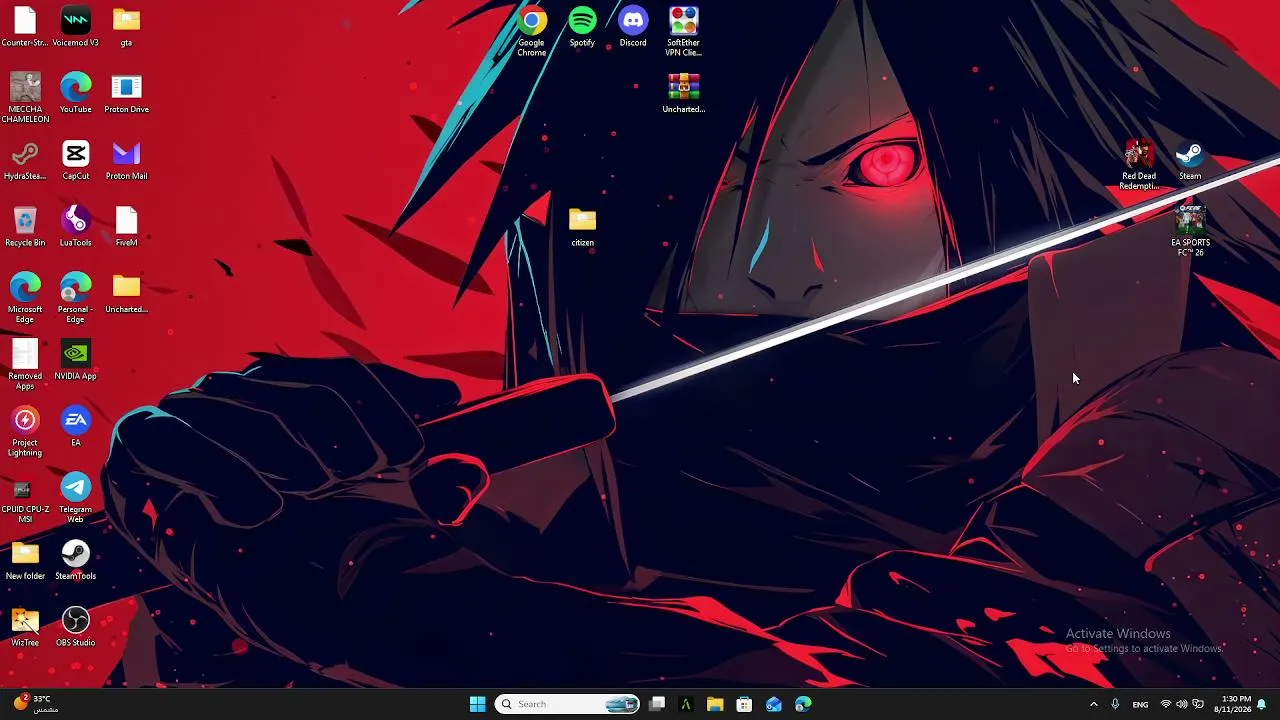Open the green A-logo app in taskbar
The image size is (1280, 720).
click(x=686, y=704)
